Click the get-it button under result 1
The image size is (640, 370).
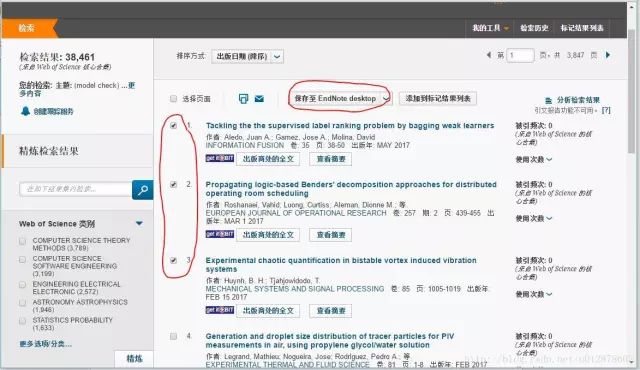coord(220,158)
